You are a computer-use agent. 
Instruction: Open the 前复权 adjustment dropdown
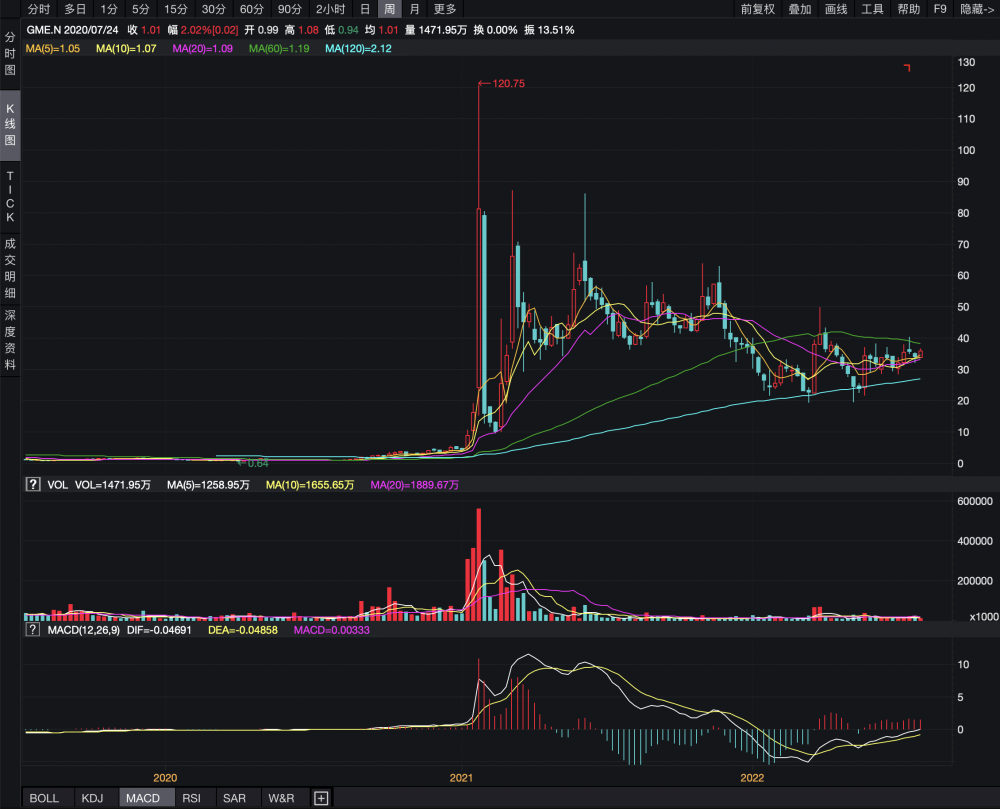tap(757, 9)
